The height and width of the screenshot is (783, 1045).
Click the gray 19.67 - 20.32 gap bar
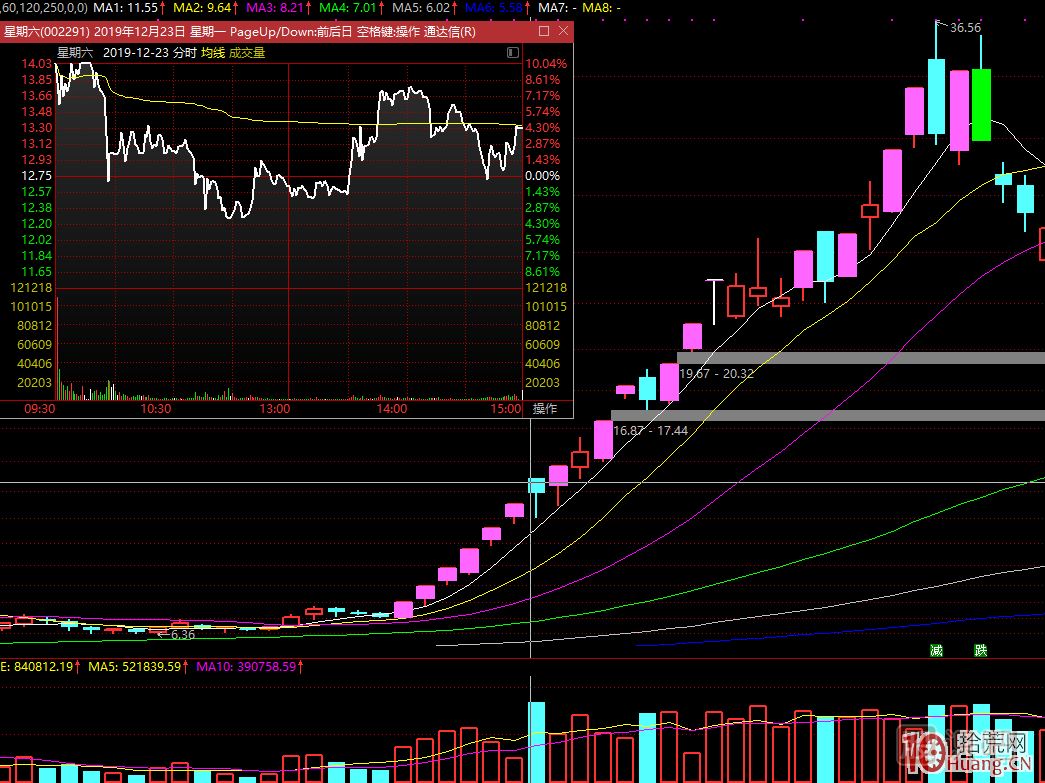pyautogui.click(x=860, y=358)
